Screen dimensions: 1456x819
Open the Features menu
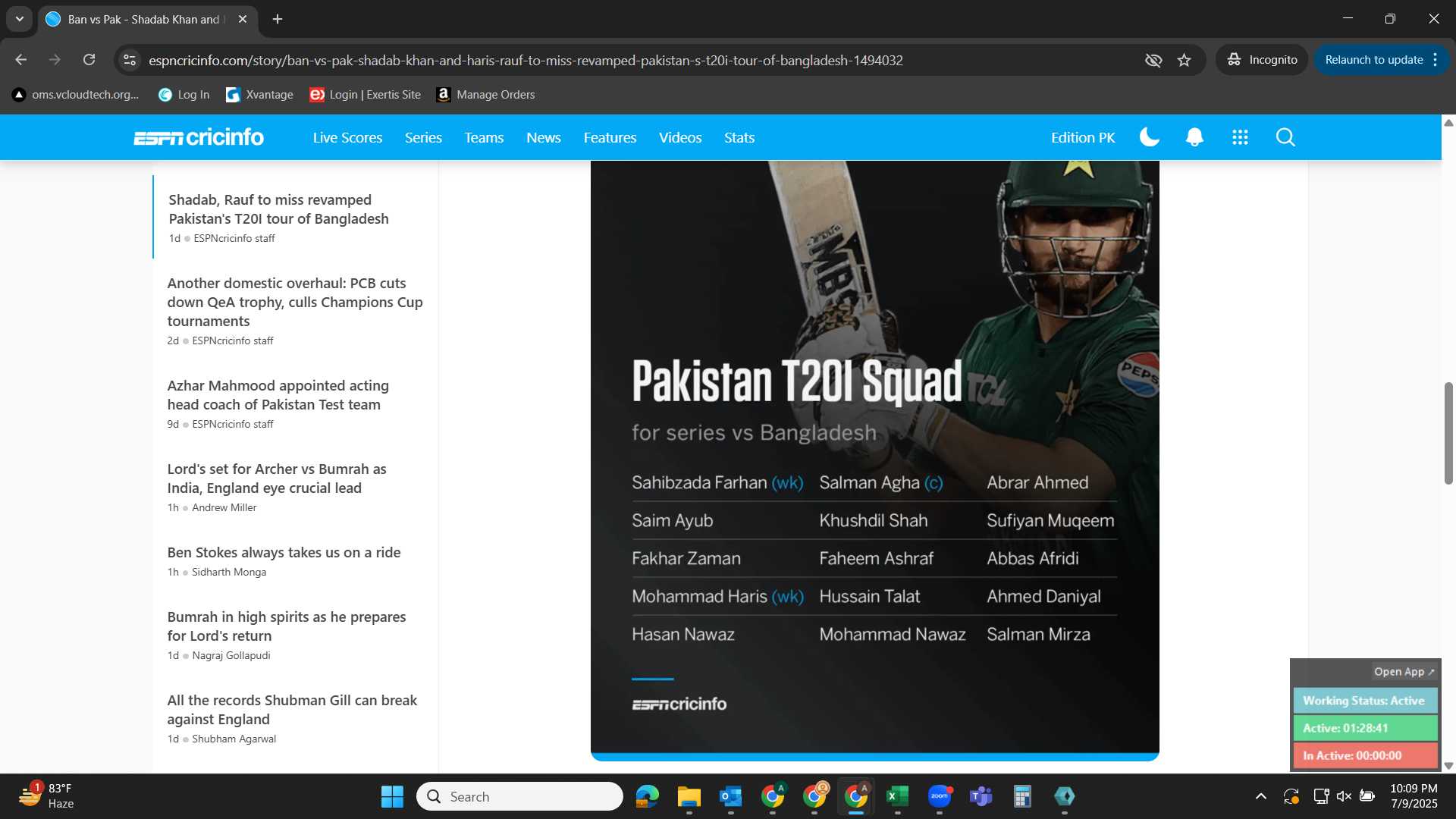pyautogui.click(x=610, y=137)
